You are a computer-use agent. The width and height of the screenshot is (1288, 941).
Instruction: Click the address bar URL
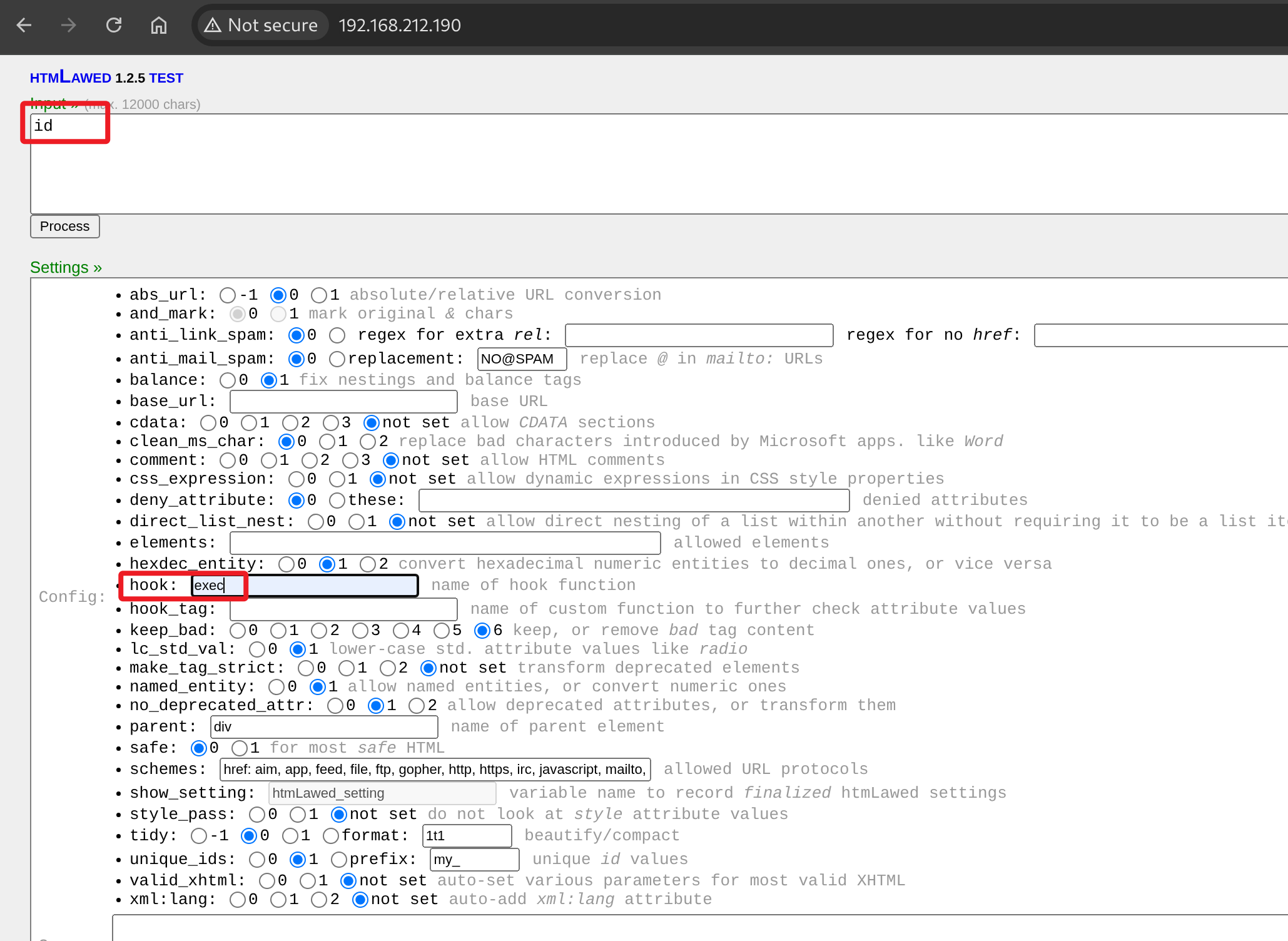(399, 25)
